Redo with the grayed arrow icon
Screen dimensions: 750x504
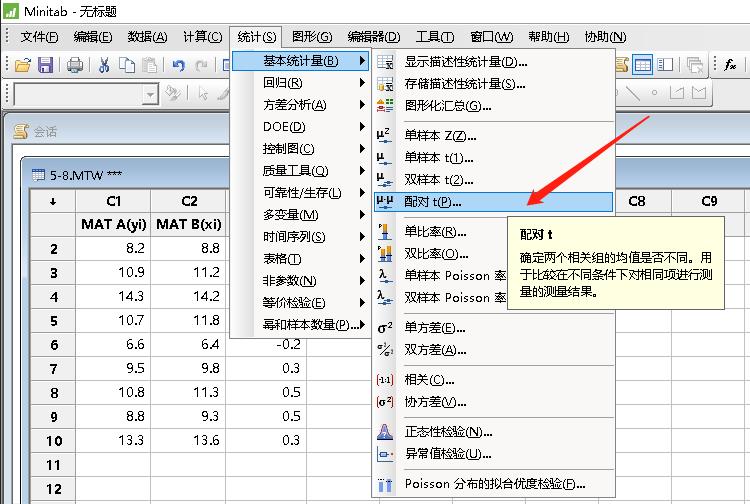pyautogui.click(x=201, y=65)
